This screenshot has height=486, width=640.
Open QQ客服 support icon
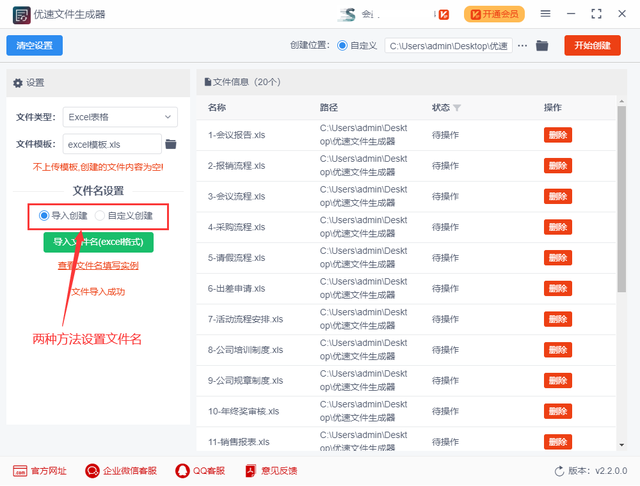coord(182,470)
